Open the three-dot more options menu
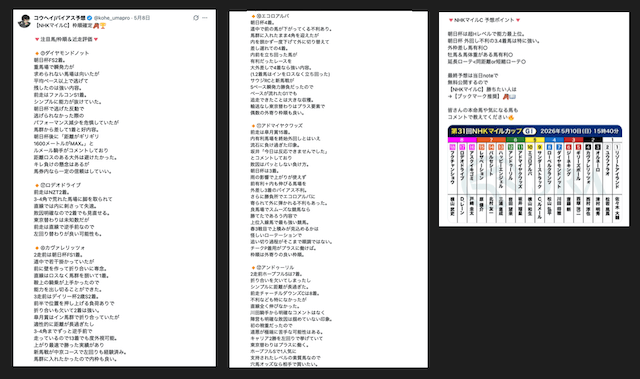 click(x=204, y=18)
